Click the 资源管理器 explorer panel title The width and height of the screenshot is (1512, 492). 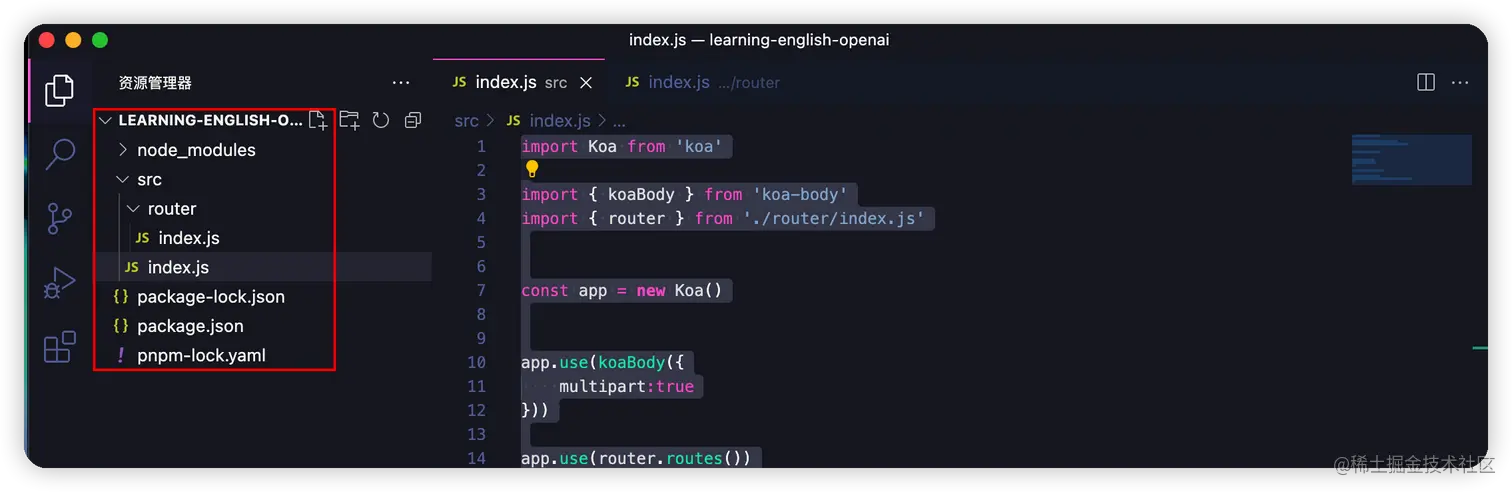[x=155, y=83]
